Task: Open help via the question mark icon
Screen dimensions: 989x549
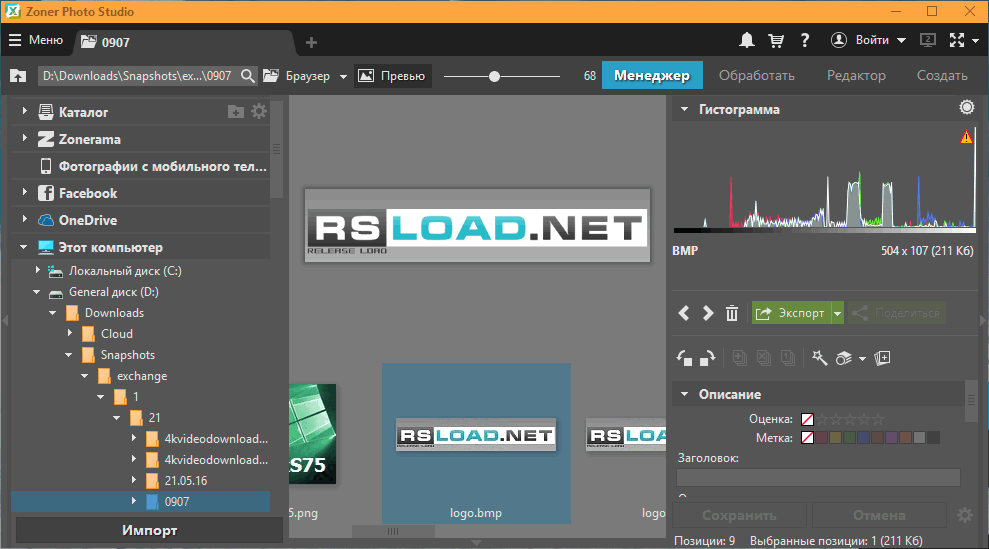Action: (x=805, y=40)
